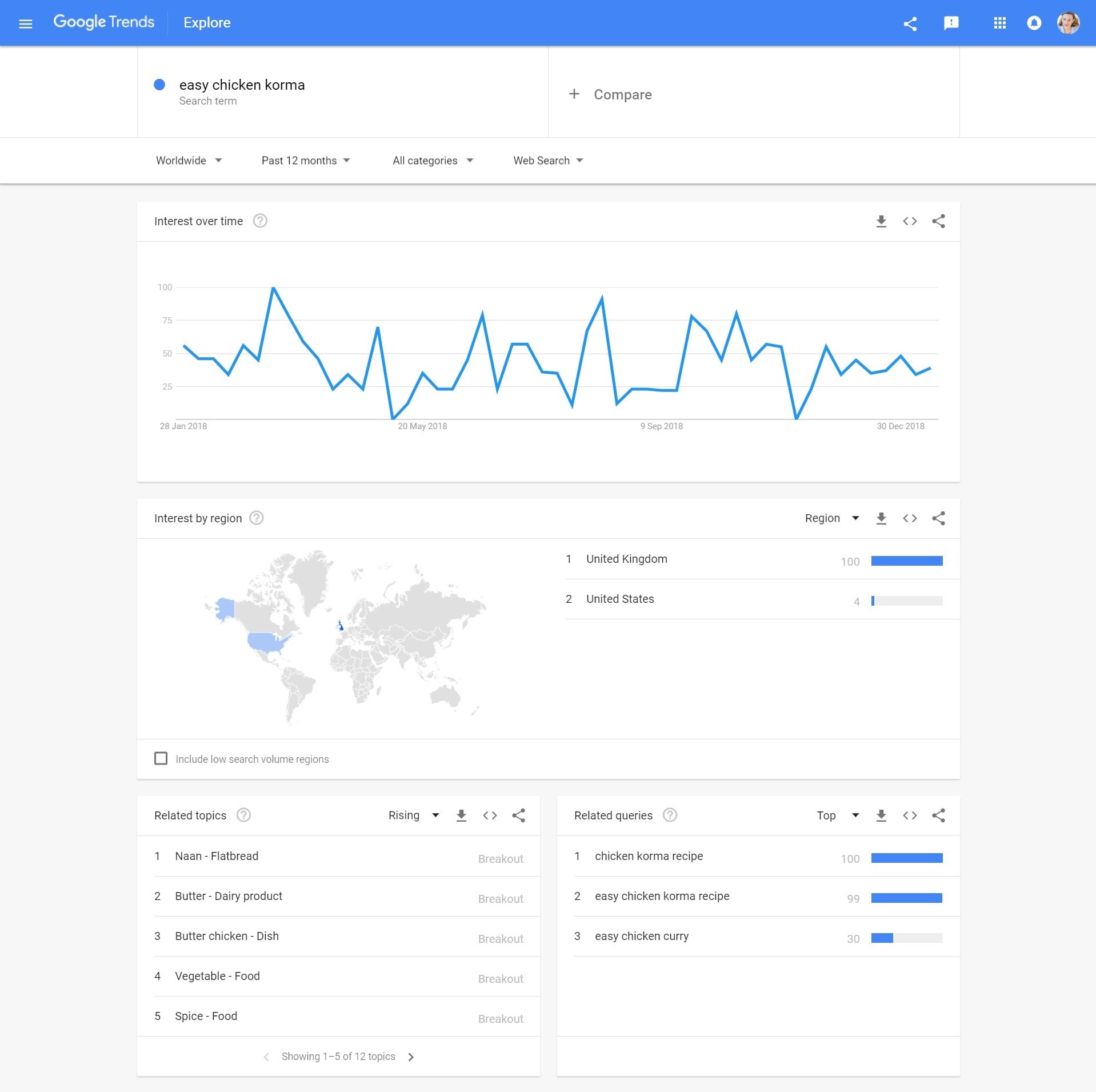Embed the Related queries widget

[x=910, y=815]
